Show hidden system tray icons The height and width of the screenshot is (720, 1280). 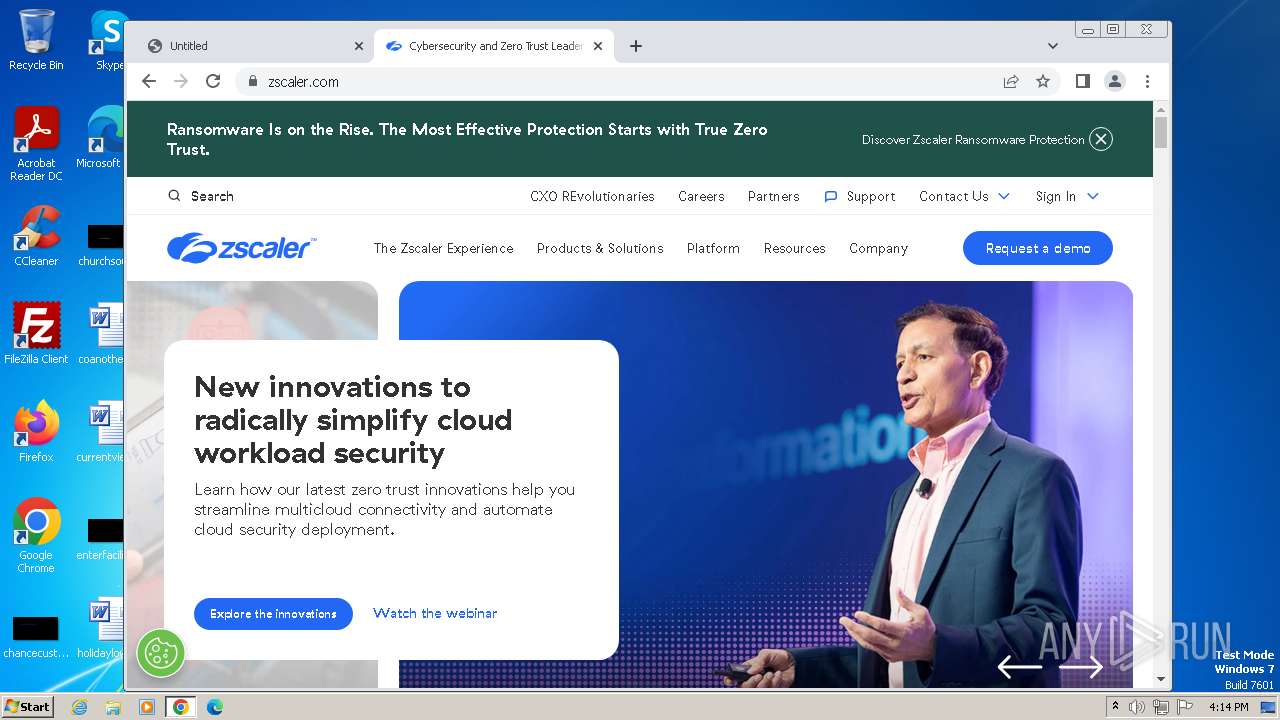1116,706
